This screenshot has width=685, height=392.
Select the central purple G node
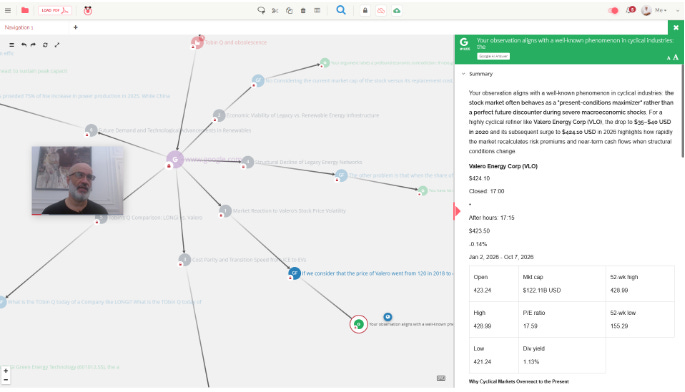(x=175, y=160)
